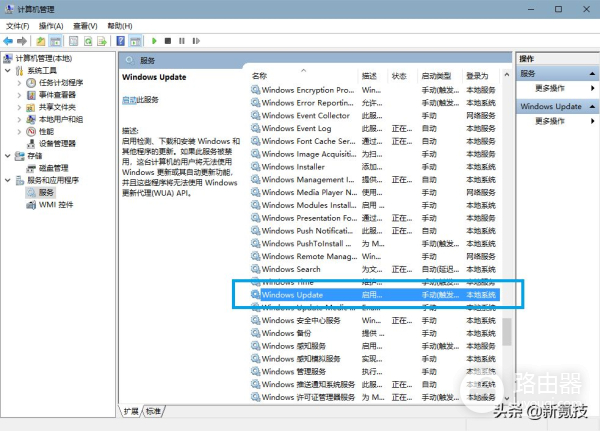This screenshot has height=431, width=600.
Task: Select WMI 控件 in the tree
Action: pos(56,204)
